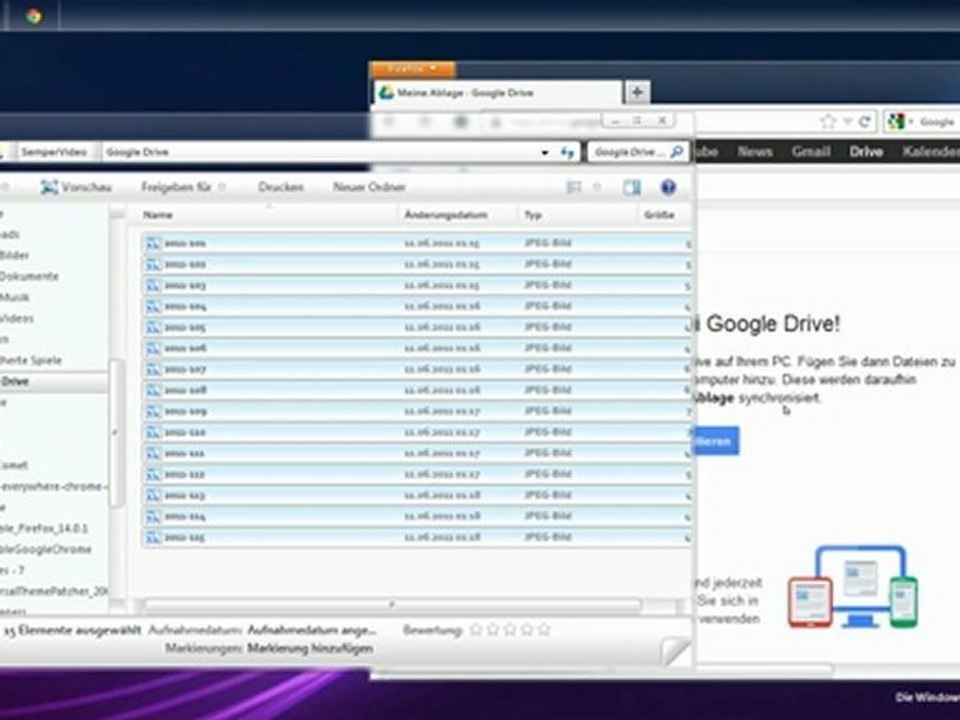The width and height of the screenshot is (960, 720).
Task: Click the magnifier icon in Explorer search
Action: coord(677,152)
